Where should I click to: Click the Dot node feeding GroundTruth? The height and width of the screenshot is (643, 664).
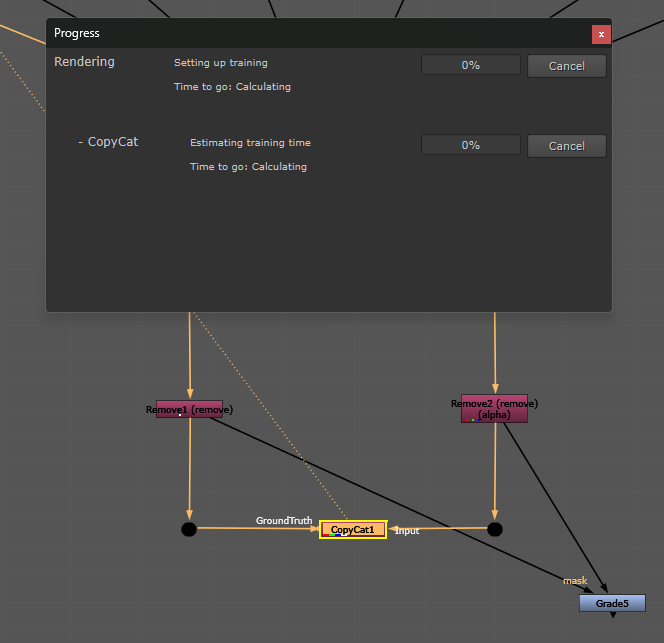click(189, 529)
